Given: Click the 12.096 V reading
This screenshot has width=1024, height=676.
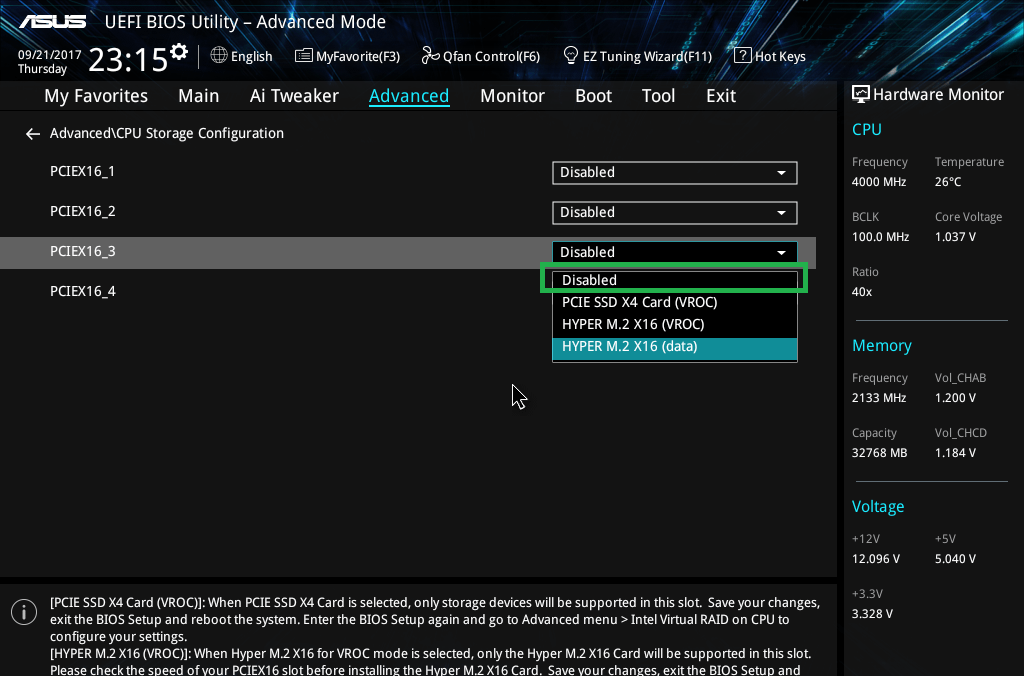Looking at the screenshot, I should (876, 560).
